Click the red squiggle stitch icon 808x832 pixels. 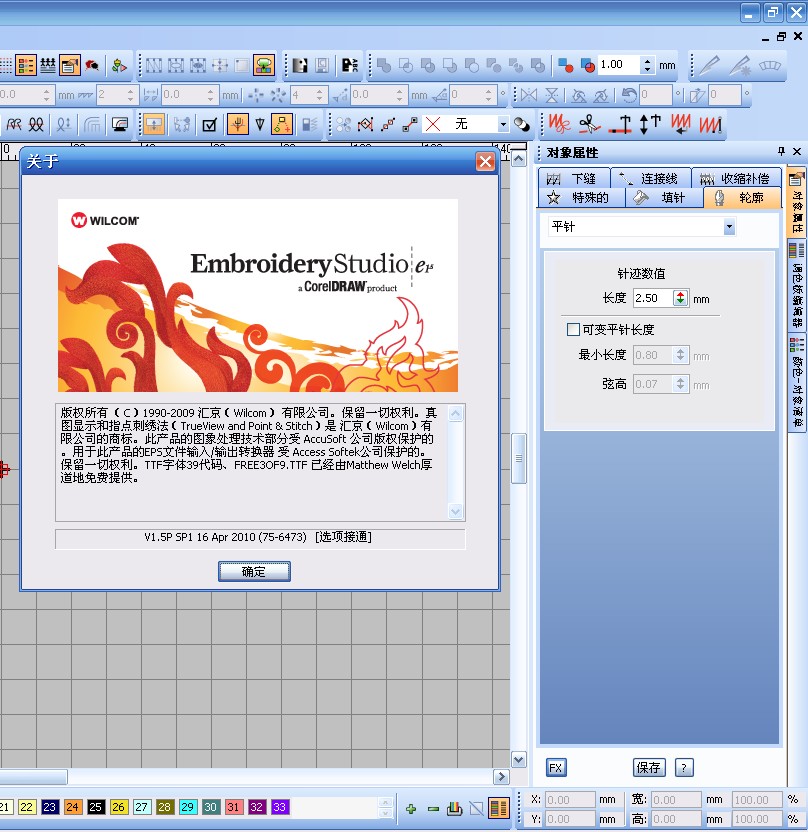[559, 124]
